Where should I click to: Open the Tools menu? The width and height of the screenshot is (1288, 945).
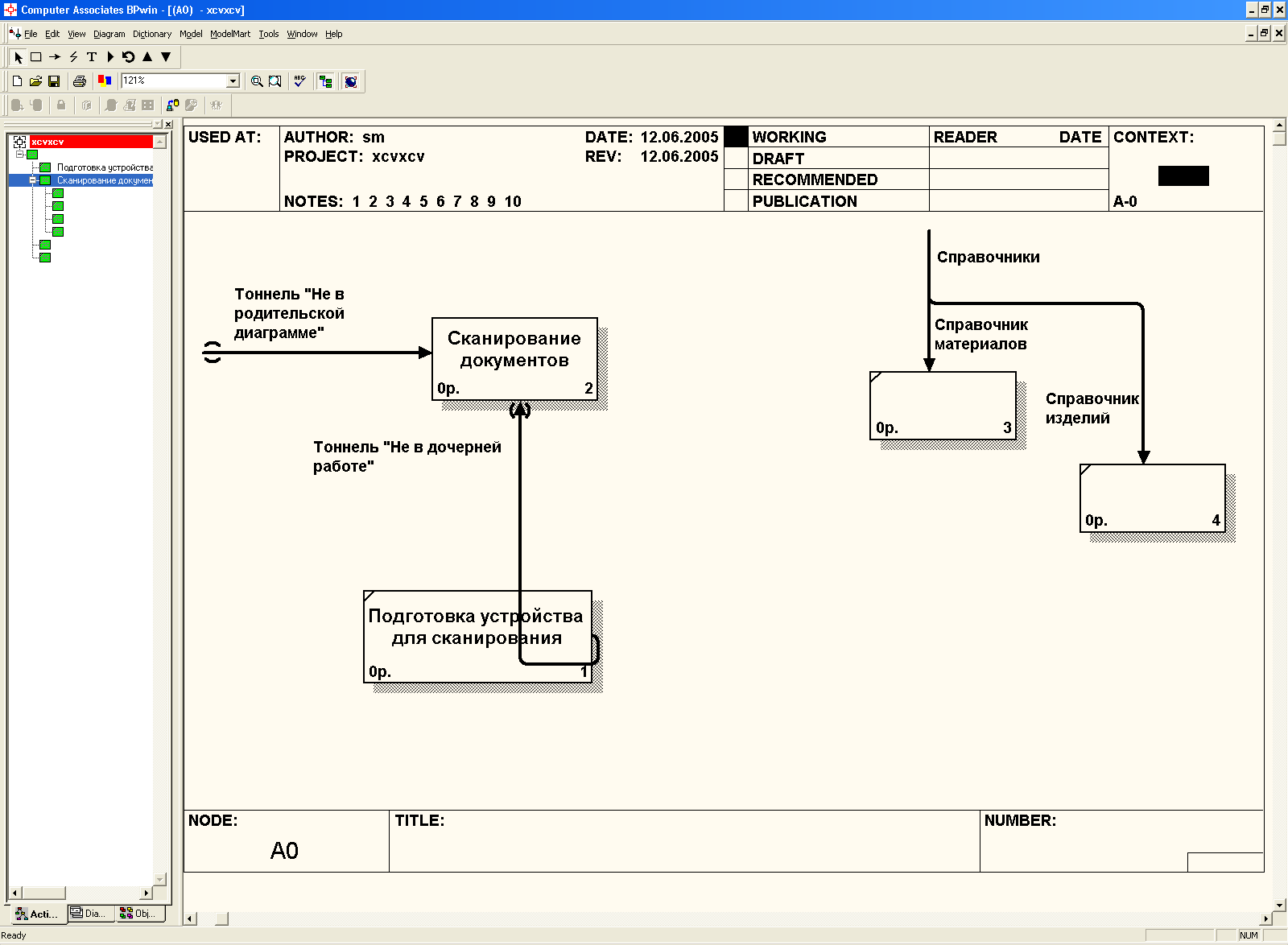(269, 34)
